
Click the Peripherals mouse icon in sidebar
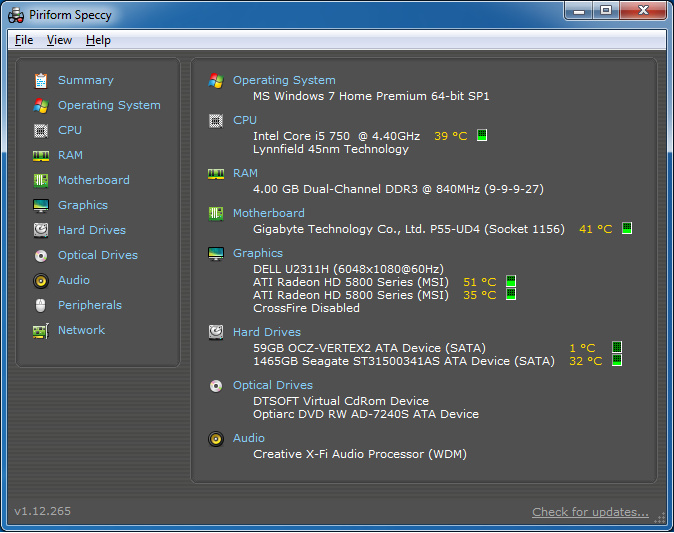click(x=40, y=306)
